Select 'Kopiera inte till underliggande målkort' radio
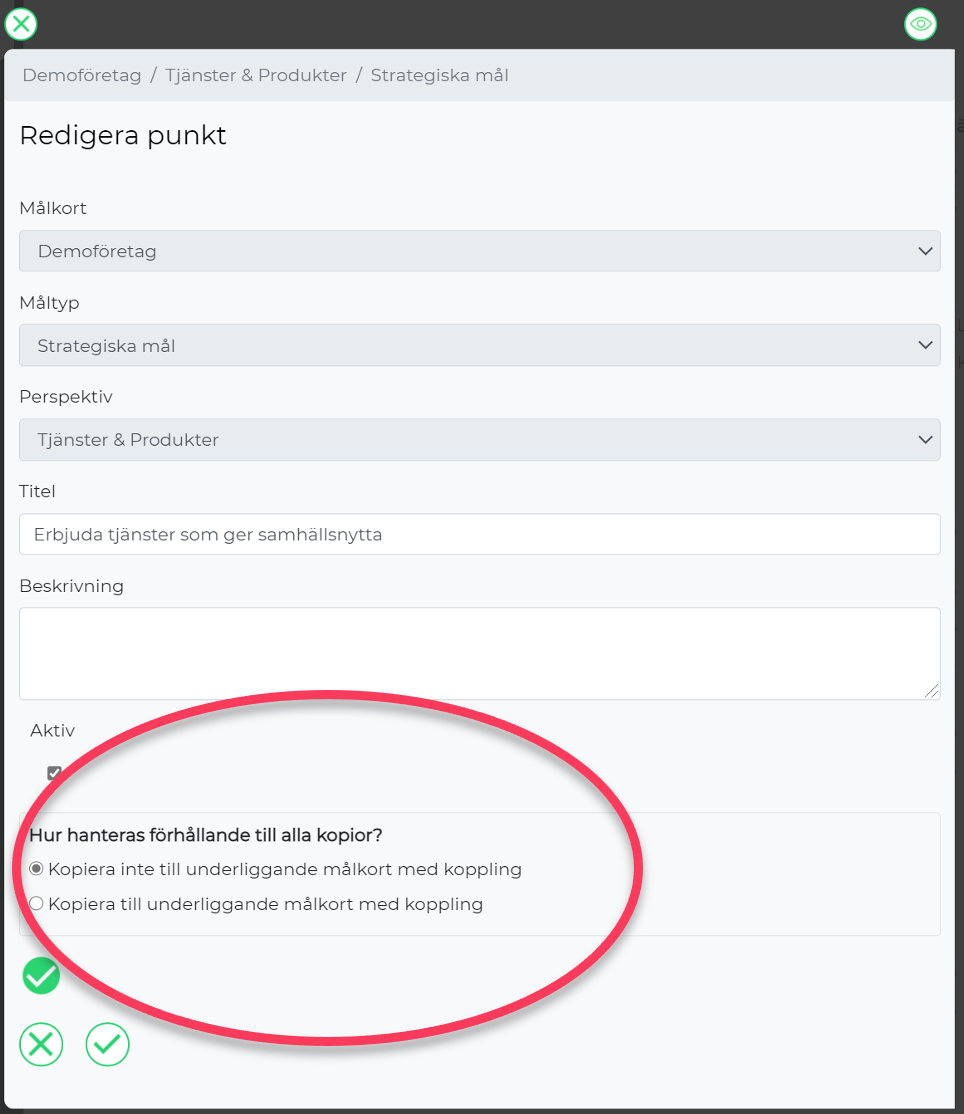 [36, 869]
